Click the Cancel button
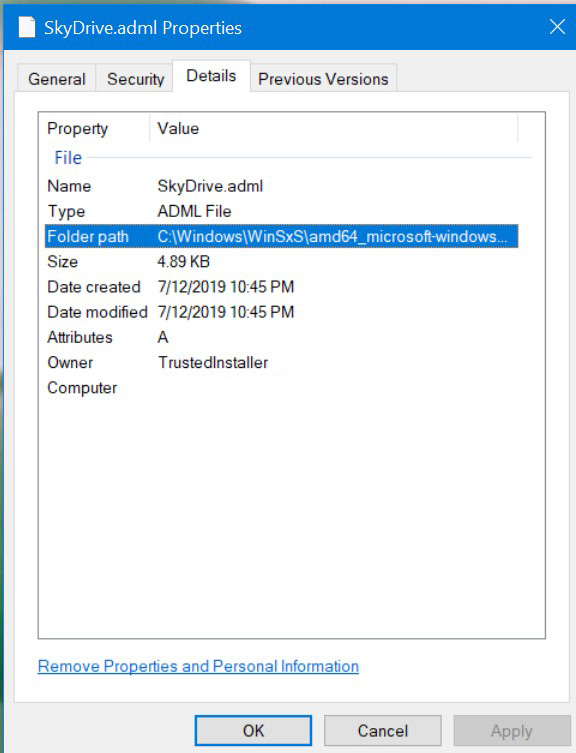The image size is (576, 753). point(383,730)
